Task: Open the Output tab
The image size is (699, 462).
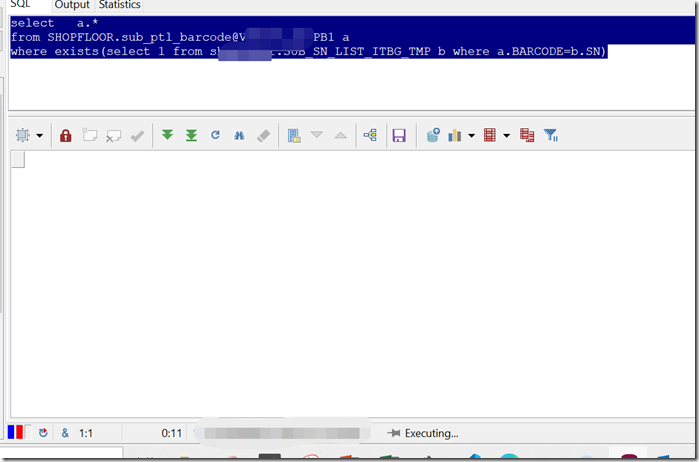Action: point(72,5)
